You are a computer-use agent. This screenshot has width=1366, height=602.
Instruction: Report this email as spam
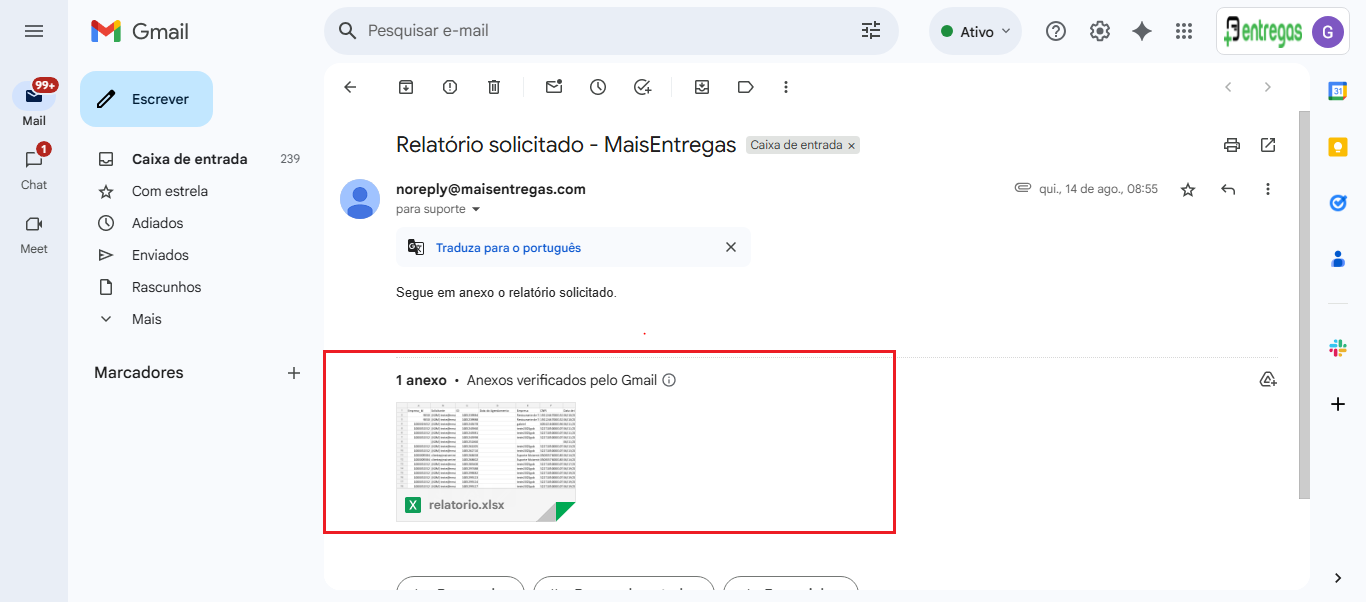450,87
